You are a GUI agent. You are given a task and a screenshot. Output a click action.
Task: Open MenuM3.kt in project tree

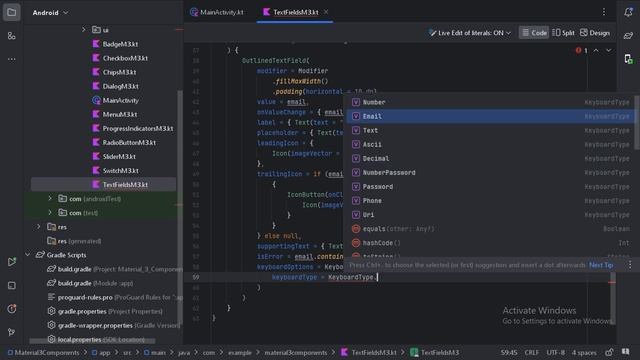tap(115, 114)
